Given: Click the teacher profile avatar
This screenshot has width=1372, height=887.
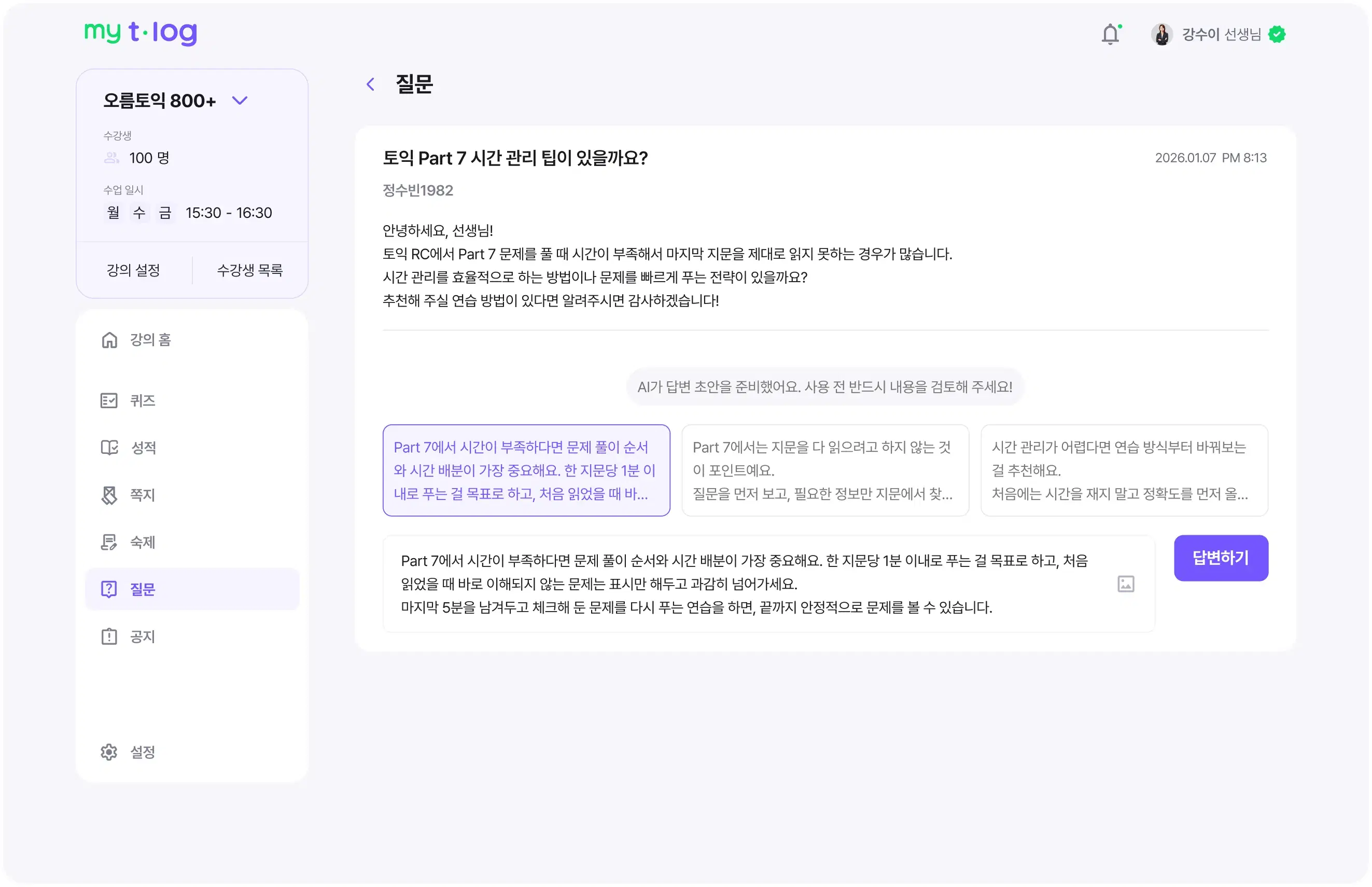Looking at the screenshot, I should point(1161,35).
